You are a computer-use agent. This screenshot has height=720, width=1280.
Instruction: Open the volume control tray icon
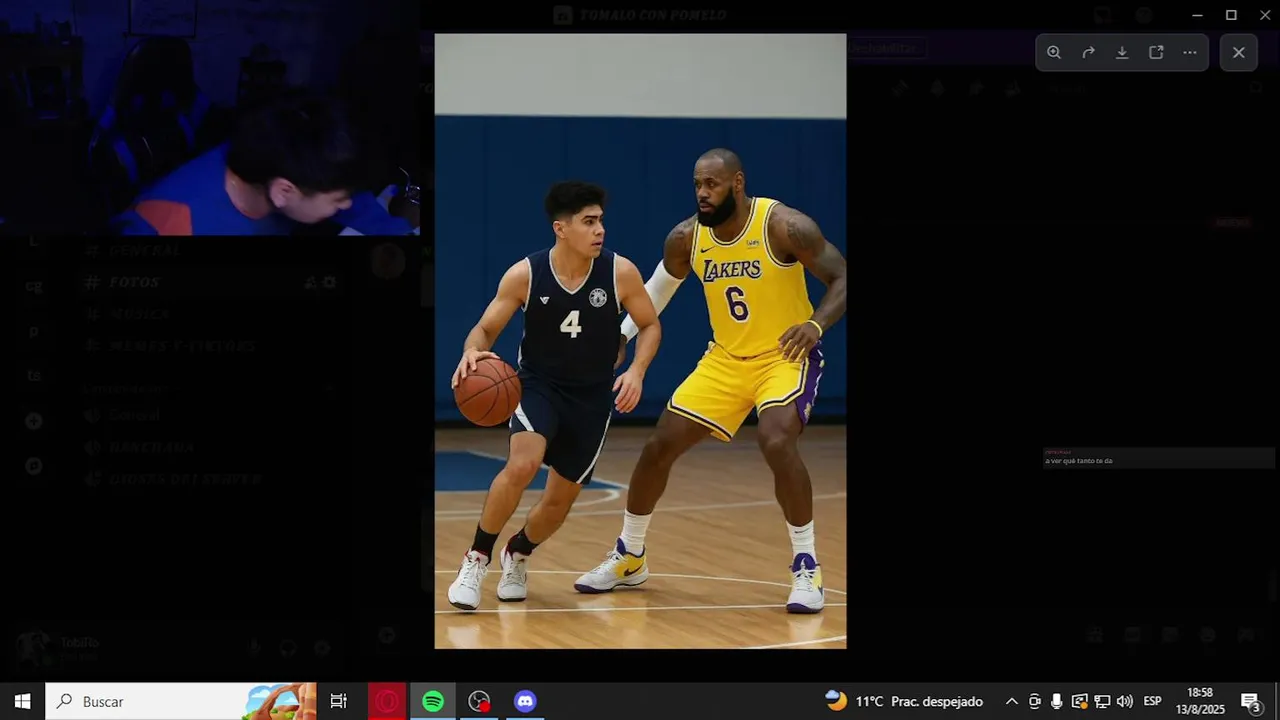1125,701
